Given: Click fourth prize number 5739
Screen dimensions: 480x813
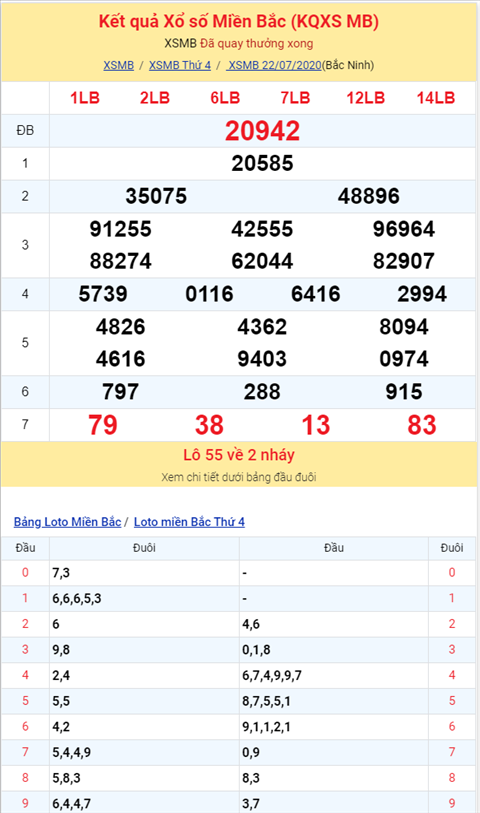Looking at the screenshot, I should pyautogui.click(x=103, y=294).
